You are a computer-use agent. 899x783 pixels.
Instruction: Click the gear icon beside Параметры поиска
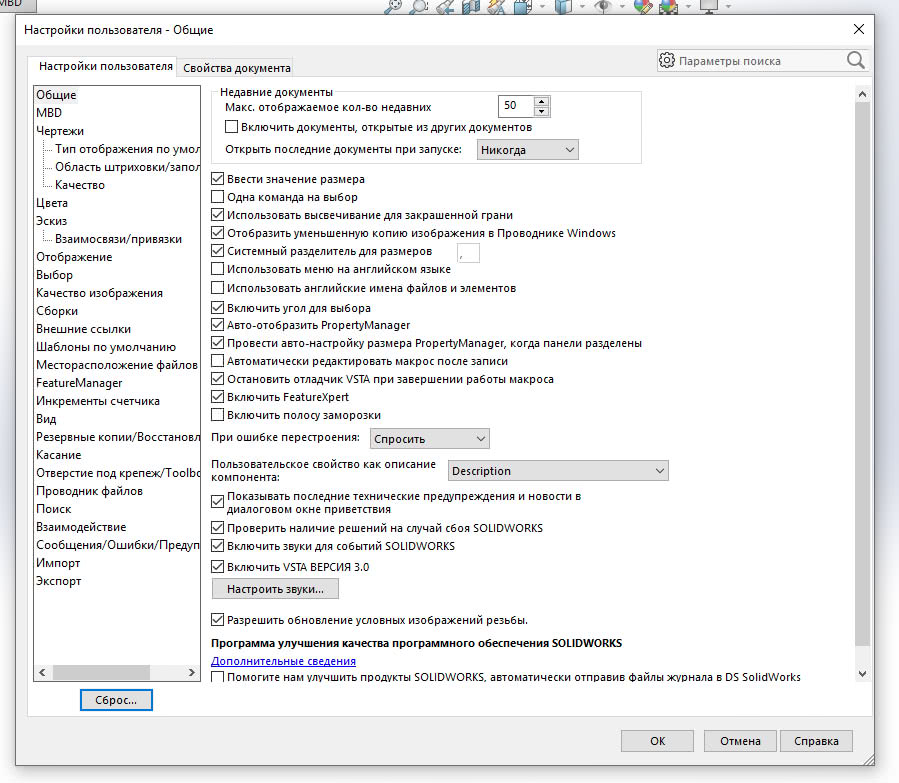click(667, 61)
